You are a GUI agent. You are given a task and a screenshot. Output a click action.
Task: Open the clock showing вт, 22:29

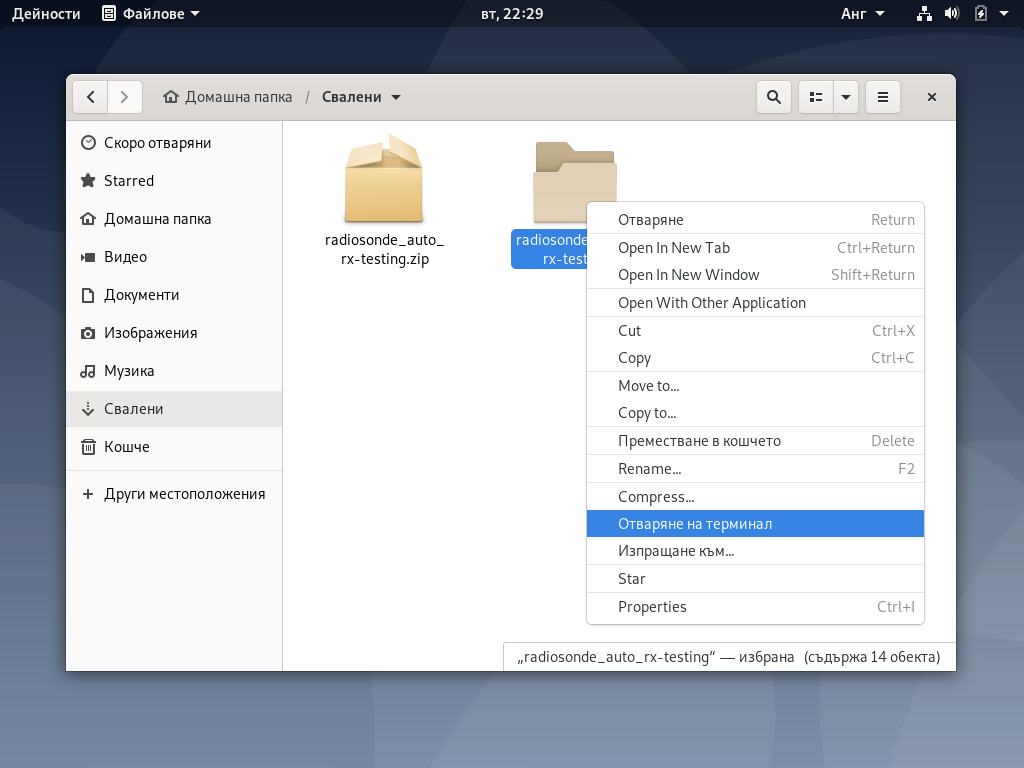click(x=512, y=14)
